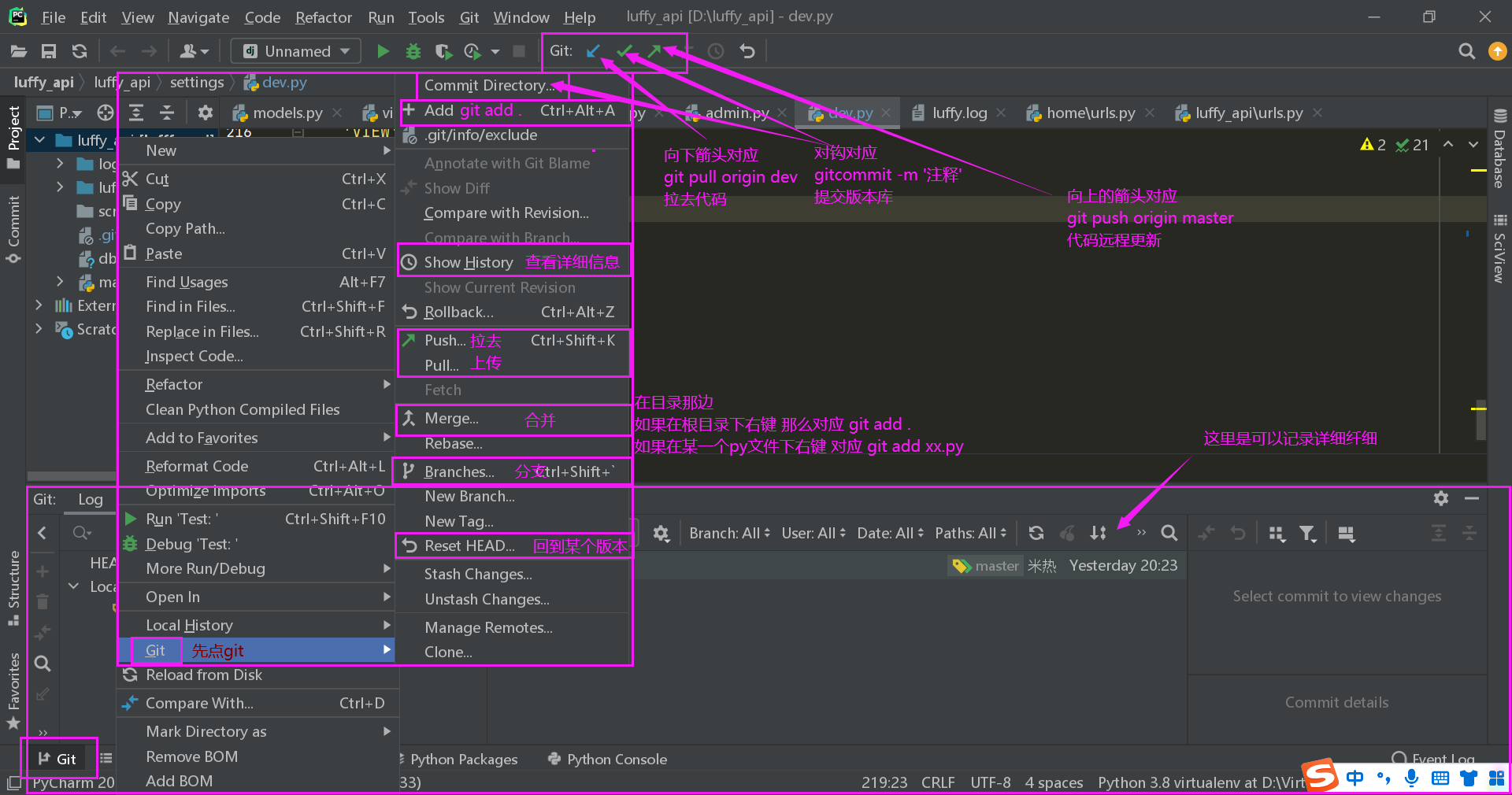Viewport: 1512px width, 795px height.
Task: Expand the External Libraries tree node
Action: pos(39,305)
